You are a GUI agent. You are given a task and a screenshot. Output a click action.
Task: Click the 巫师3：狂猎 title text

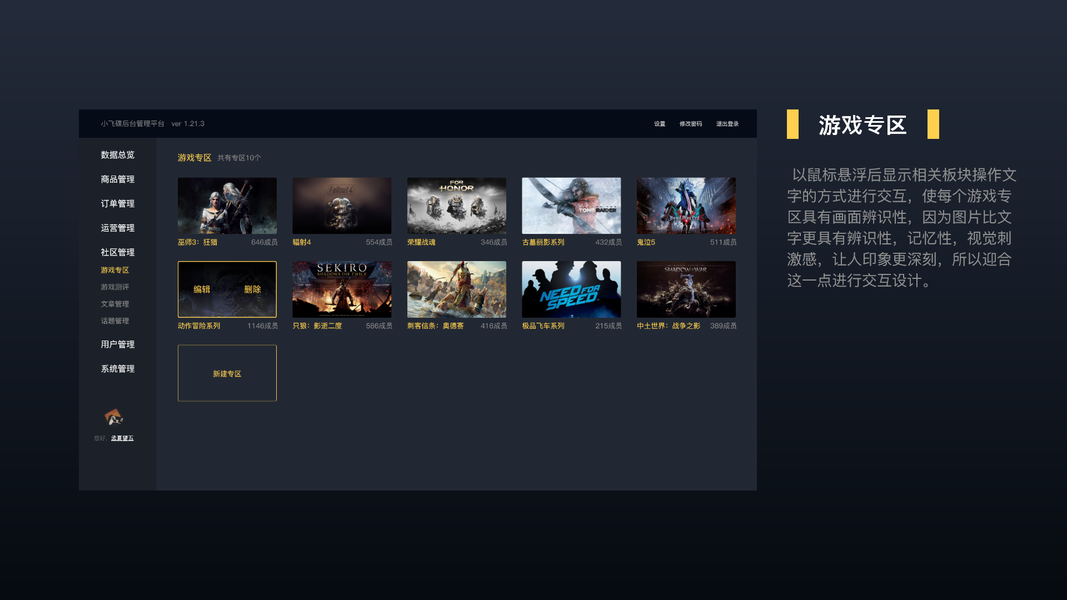[x=197, y=242]
